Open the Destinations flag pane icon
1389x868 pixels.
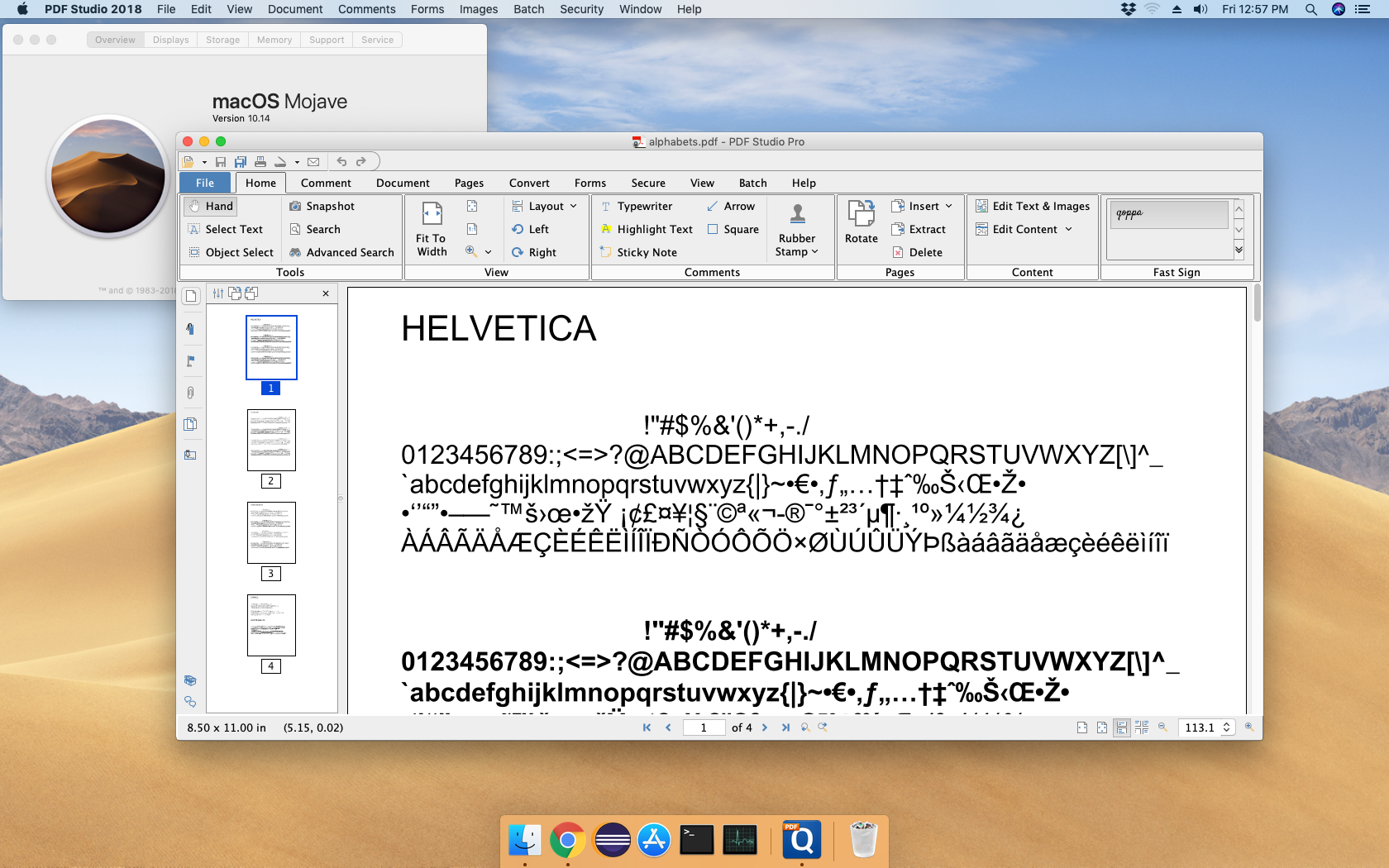191,361
